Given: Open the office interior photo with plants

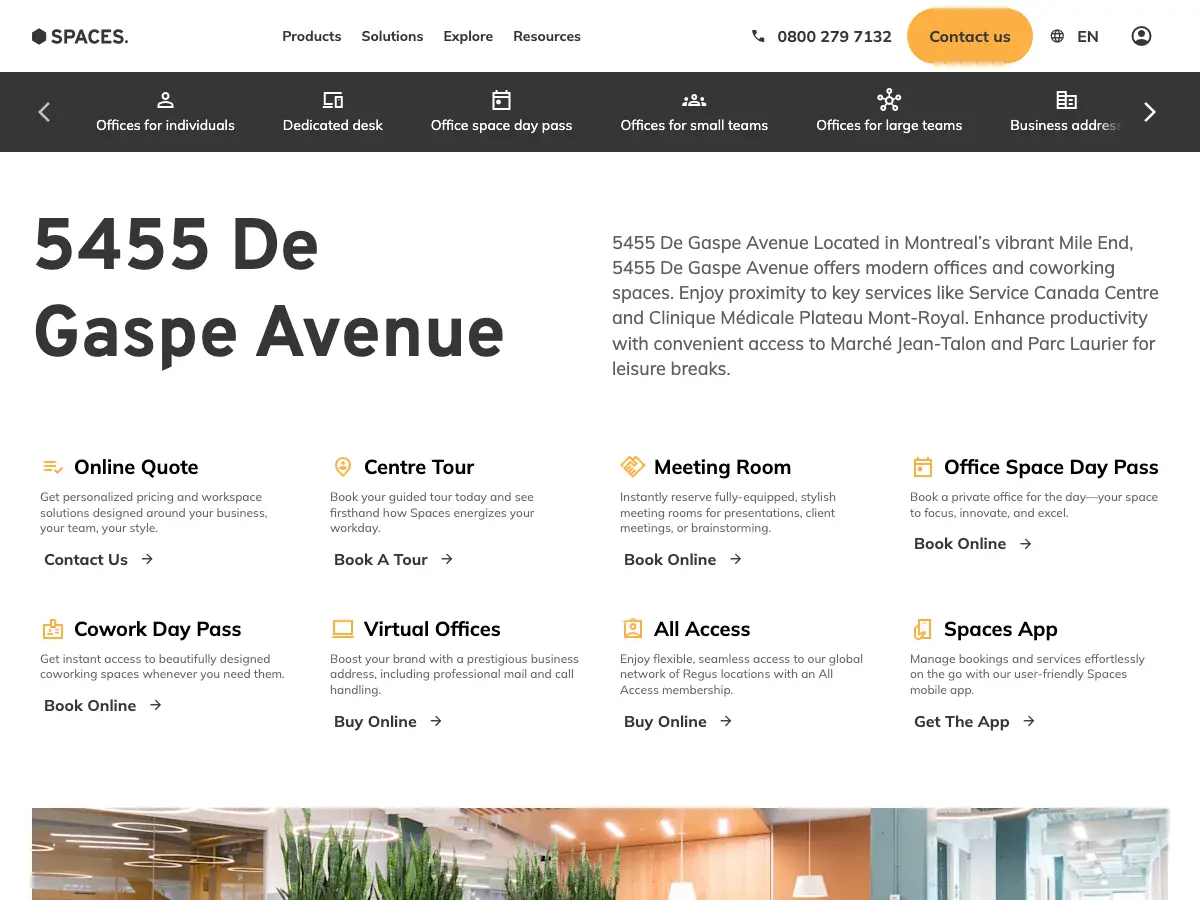Looking at the screenshot, I should pyautogui.click(x=600, y=854).
